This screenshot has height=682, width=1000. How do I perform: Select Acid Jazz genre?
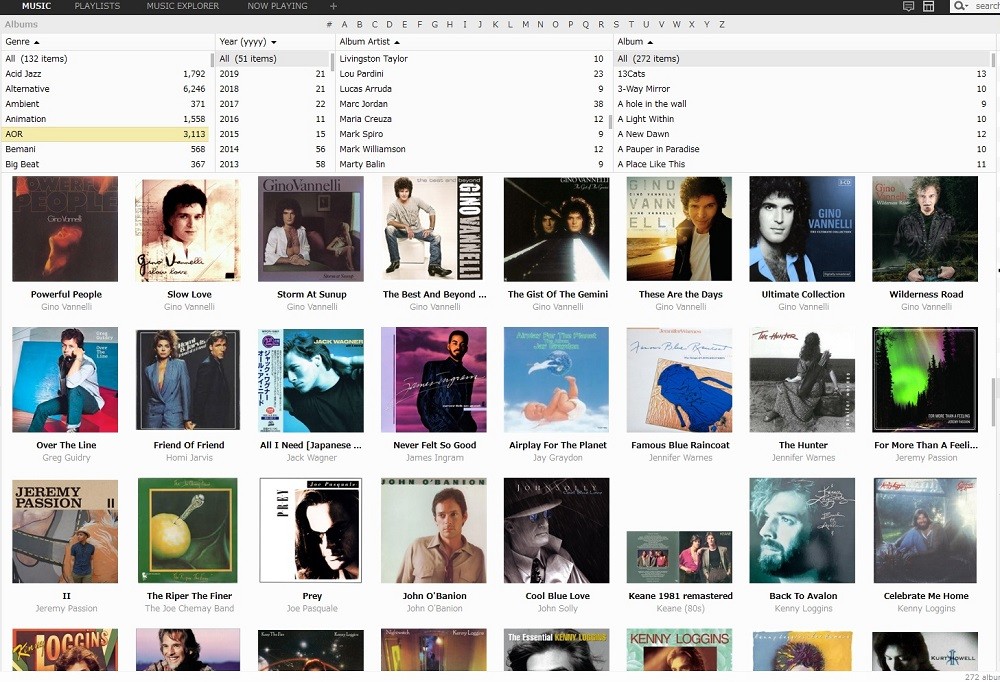[x=105, y=73]
